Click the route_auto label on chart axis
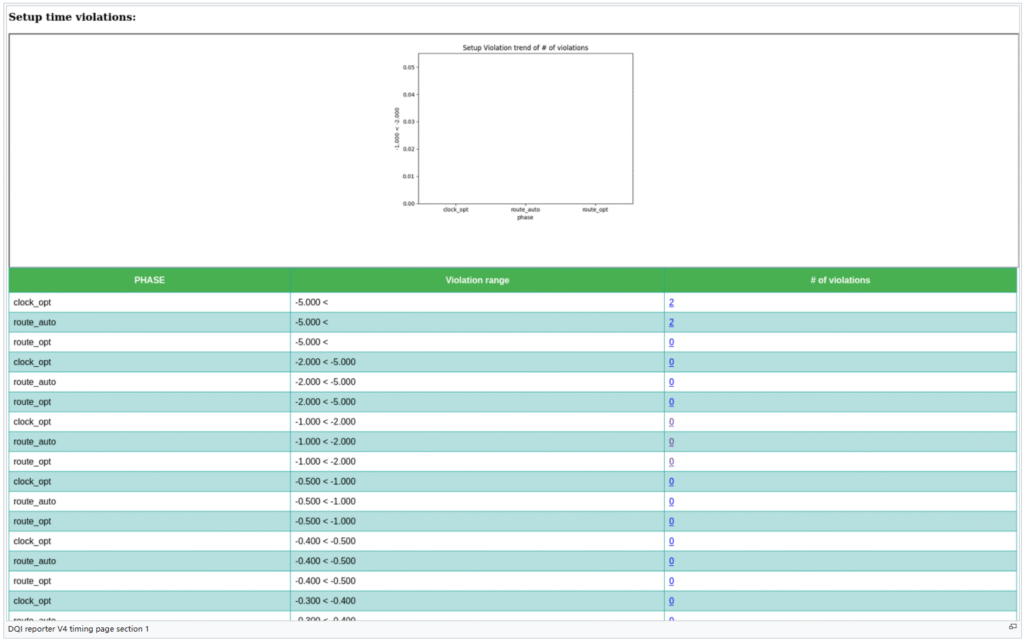 (x=525, y=210)
